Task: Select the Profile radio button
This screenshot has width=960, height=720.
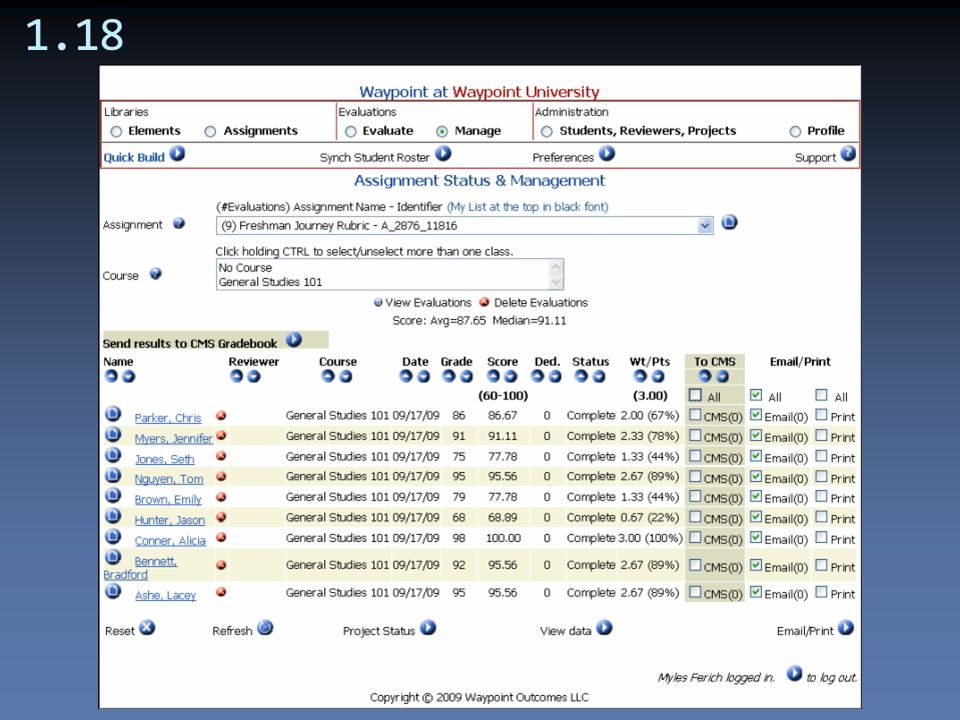Action: (x=795, y=132)
